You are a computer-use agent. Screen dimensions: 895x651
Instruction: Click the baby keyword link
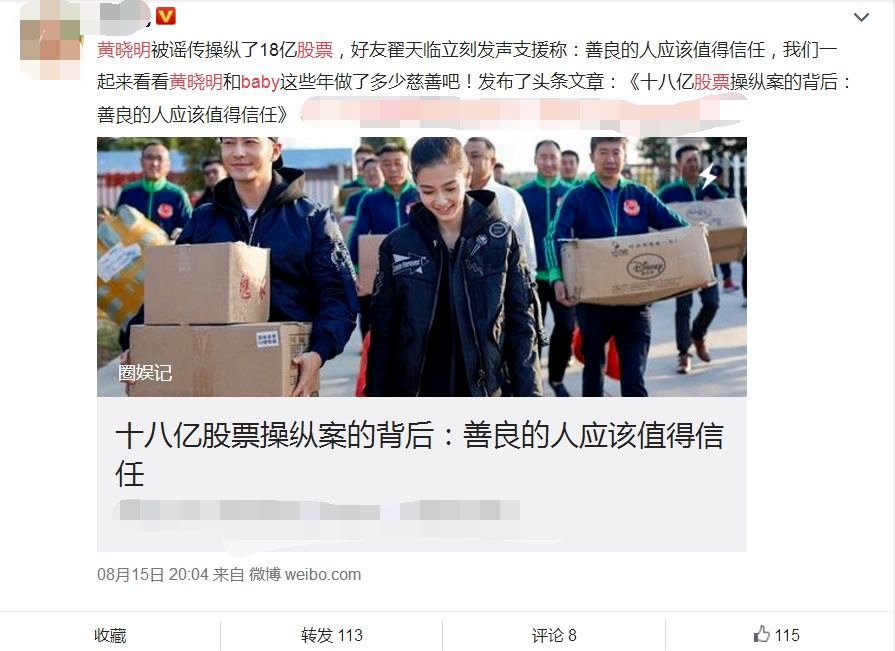click(x=260, y=82)
